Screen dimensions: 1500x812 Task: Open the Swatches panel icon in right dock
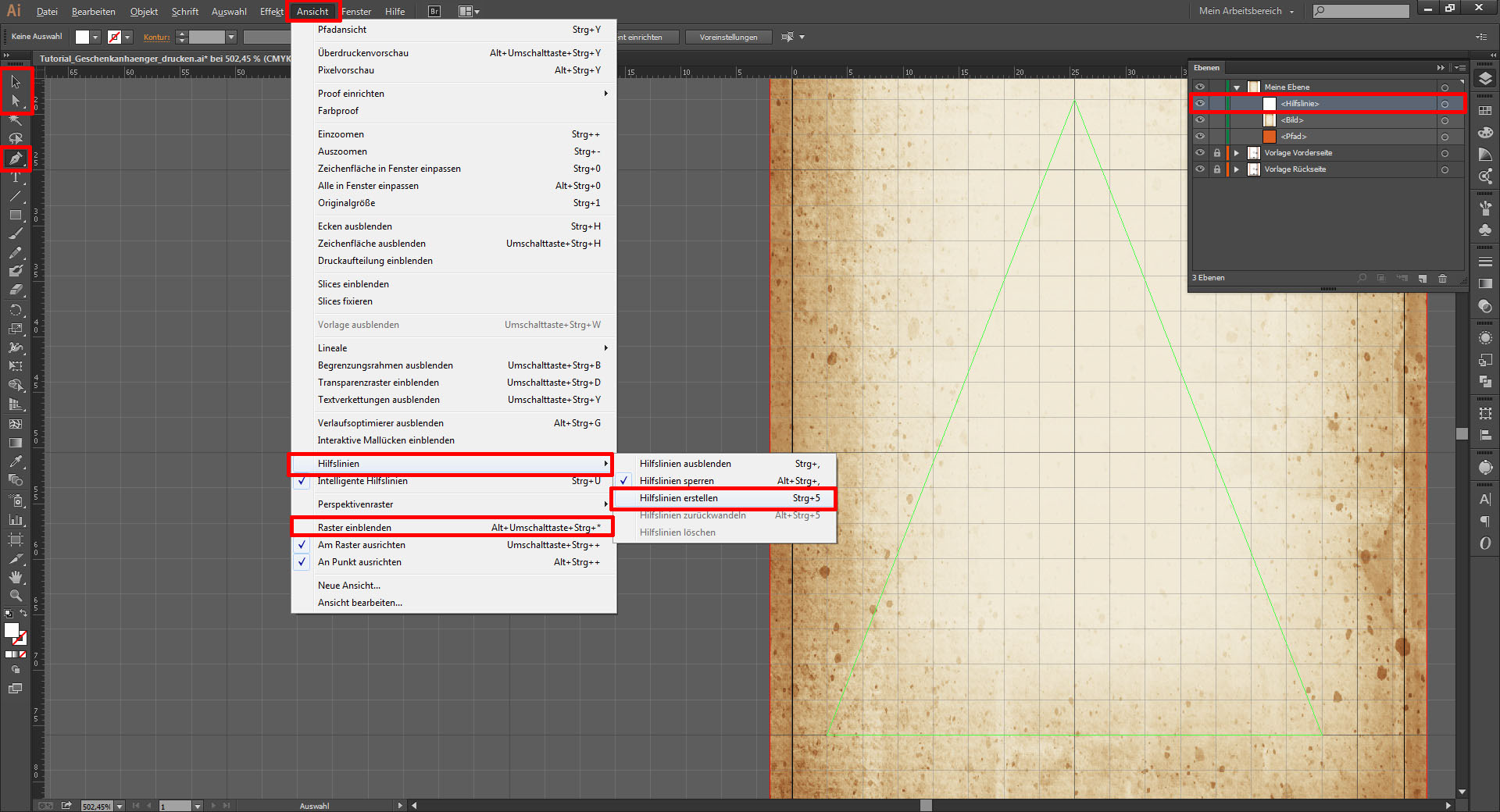[1485, 111]
